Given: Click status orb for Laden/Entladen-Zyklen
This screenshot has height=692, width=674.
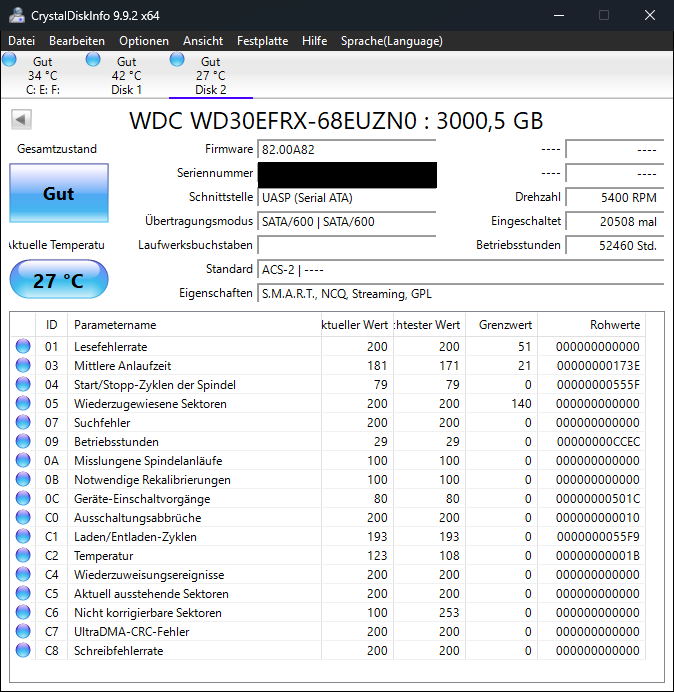Looking at the screenshot, I should click(x=23, y=536).
